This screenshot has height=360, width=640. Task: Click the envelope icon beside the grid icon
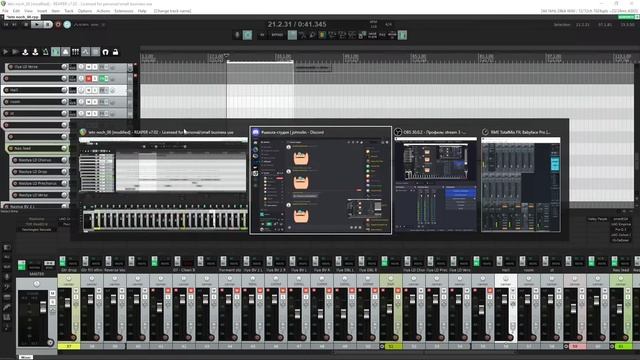[x=85, y=52]
